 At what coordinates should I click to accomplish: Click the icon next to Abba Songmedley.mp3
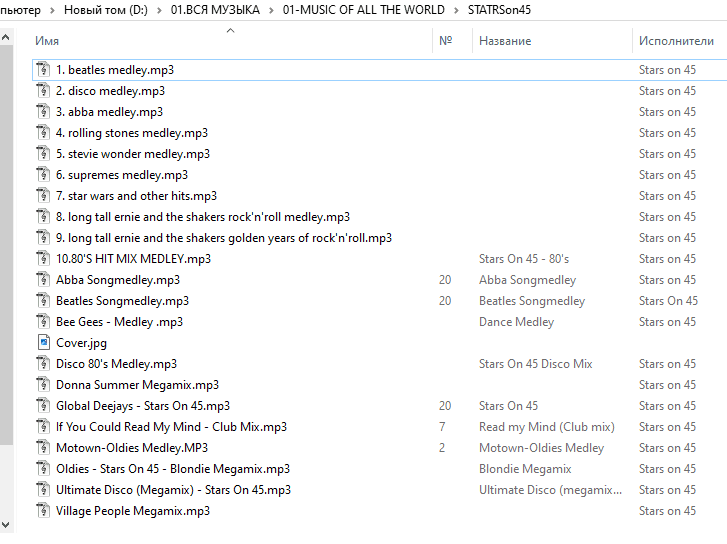click(42, 280)
